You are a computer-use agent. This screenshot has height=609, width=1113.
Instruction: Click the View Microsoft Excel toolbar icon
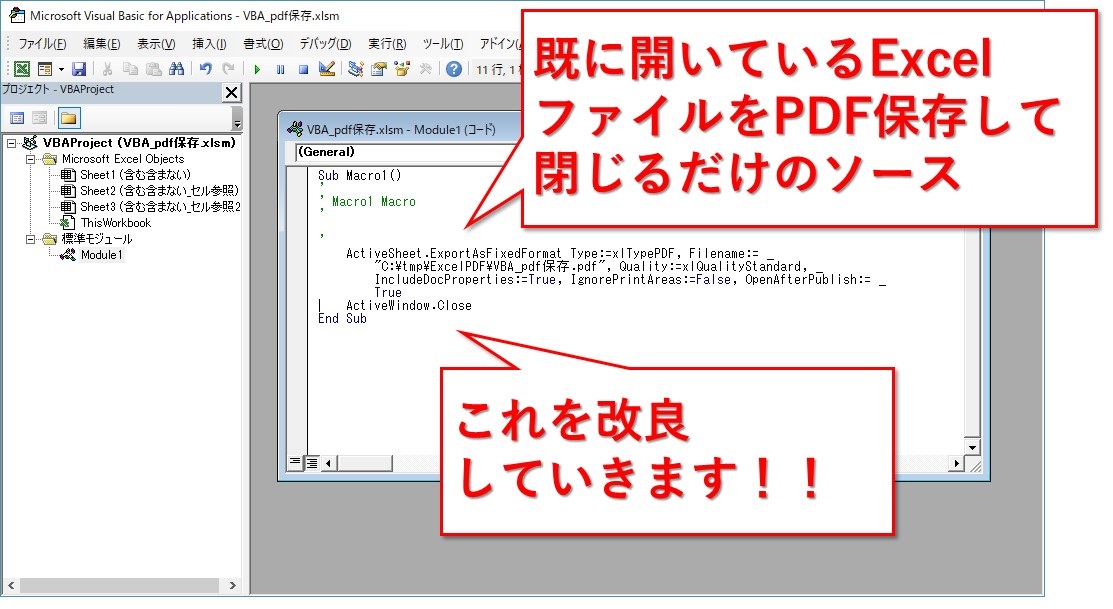click(x=21, y=69)
